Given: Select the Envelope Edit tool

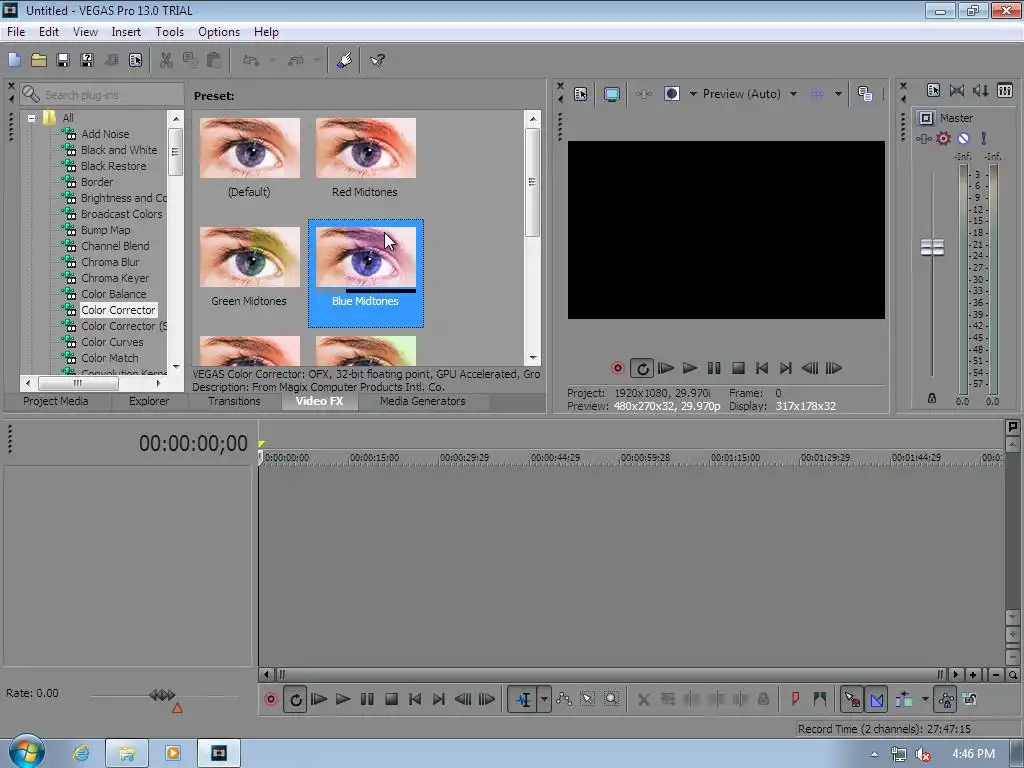Looking at the screenshot, I should 564,699.
